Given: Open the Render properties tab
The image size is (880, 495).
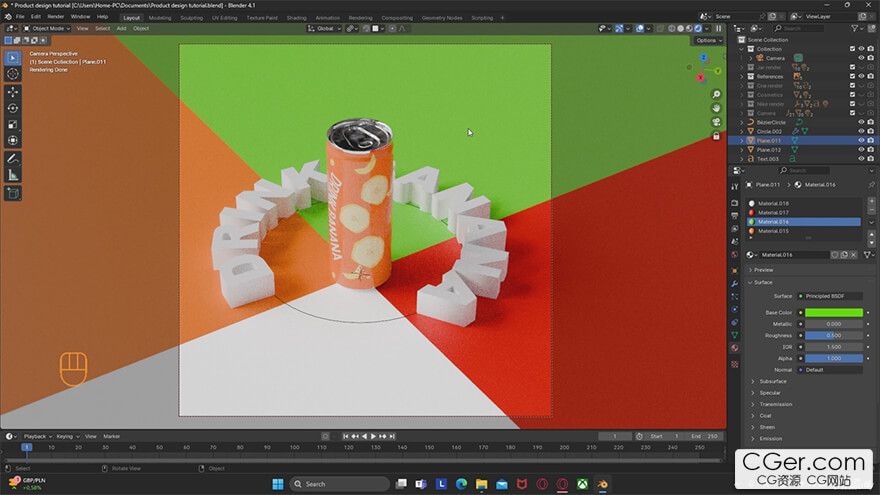Looking at the screenshot, I should point(735,203).
